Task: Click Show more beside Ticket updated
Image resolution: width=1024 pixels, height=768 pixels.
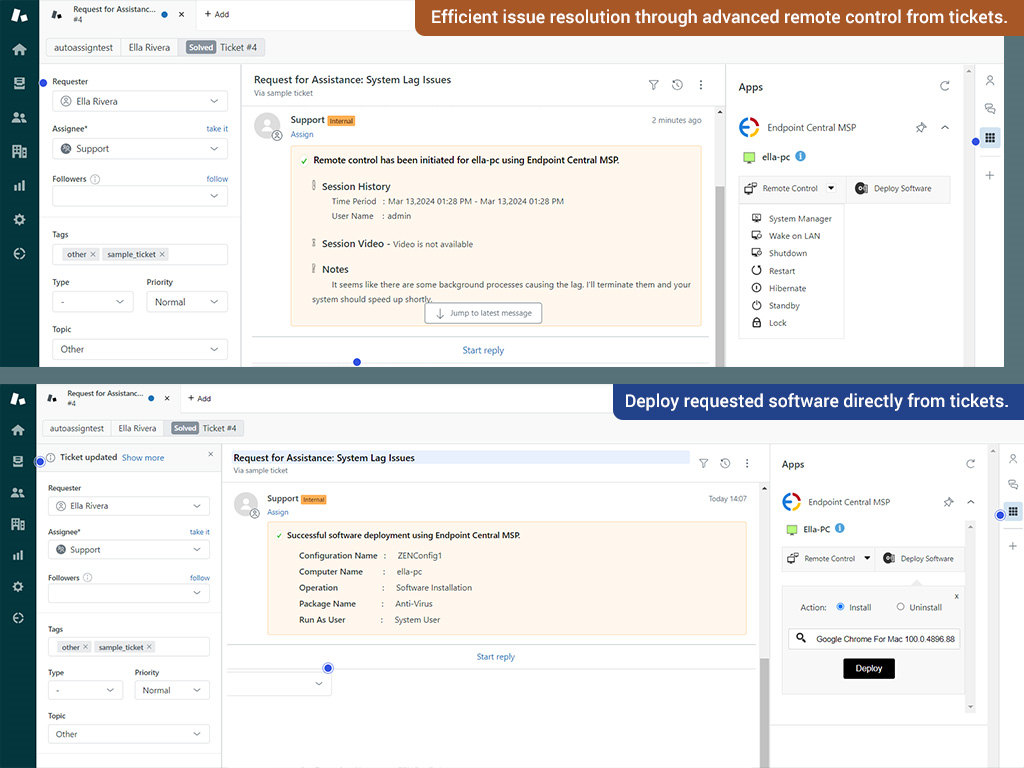Action: [x=143, y=458]
